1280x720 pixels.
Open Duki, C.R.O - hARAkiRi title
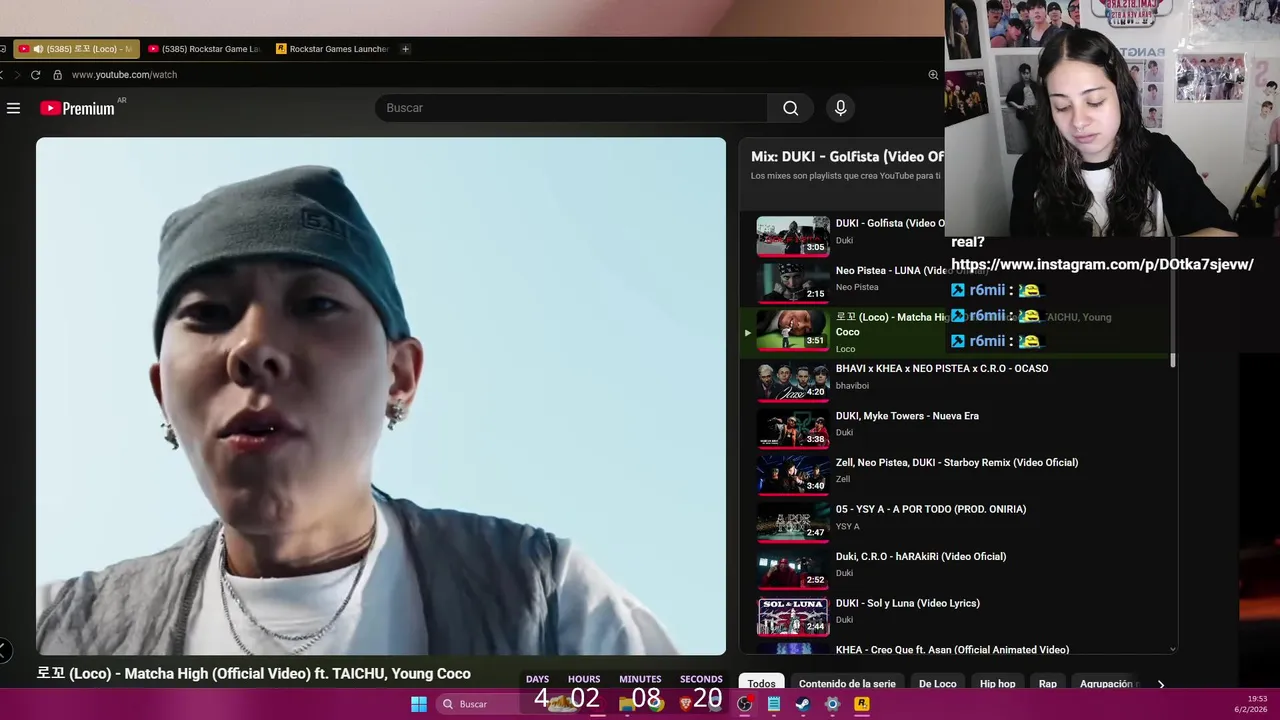[921, 557]
